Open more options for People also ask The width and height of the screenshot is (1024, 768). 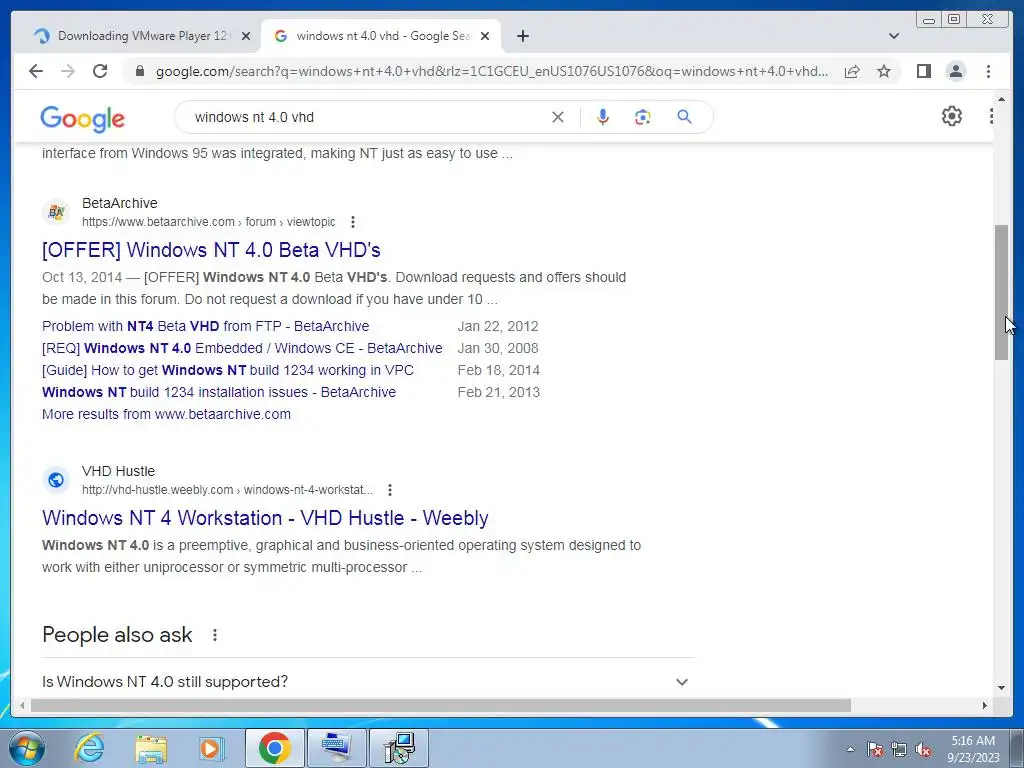(x=215, y=635)
